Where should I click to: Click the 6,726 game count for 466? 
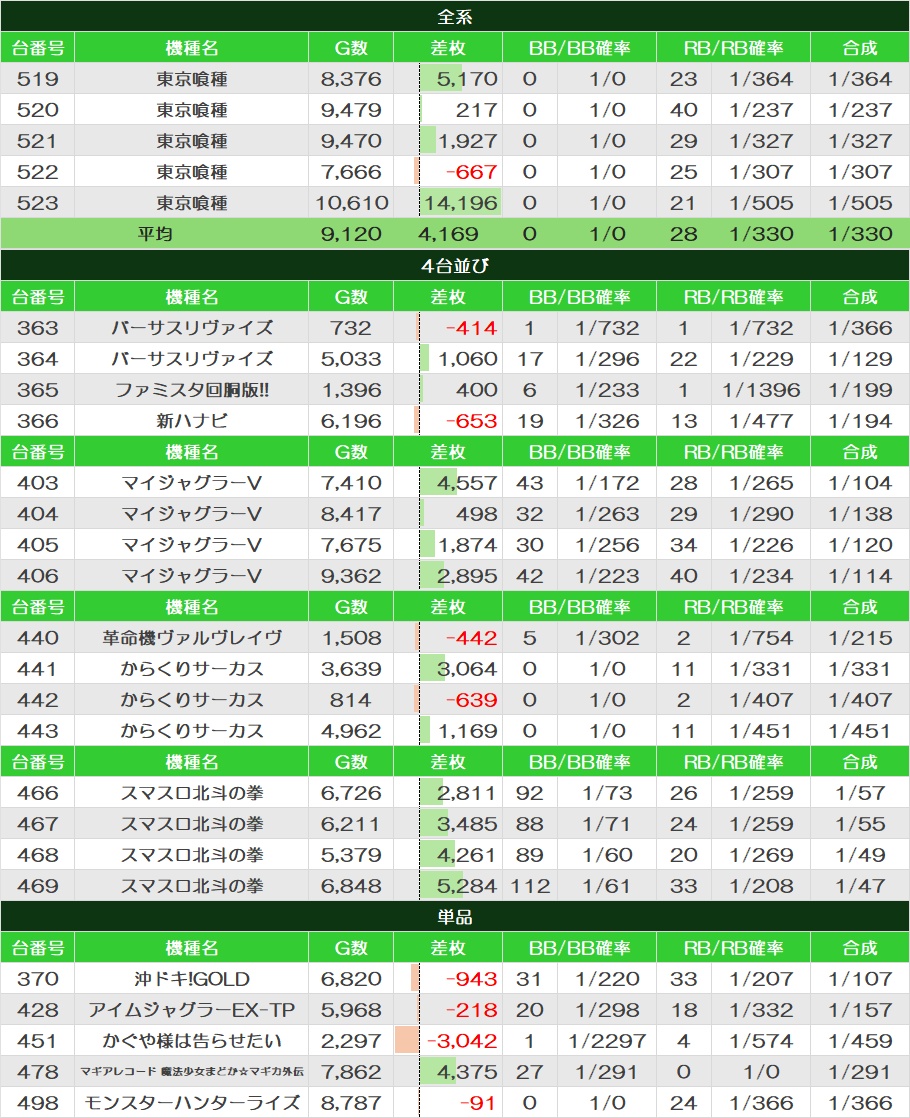click(x=351, y=793)
